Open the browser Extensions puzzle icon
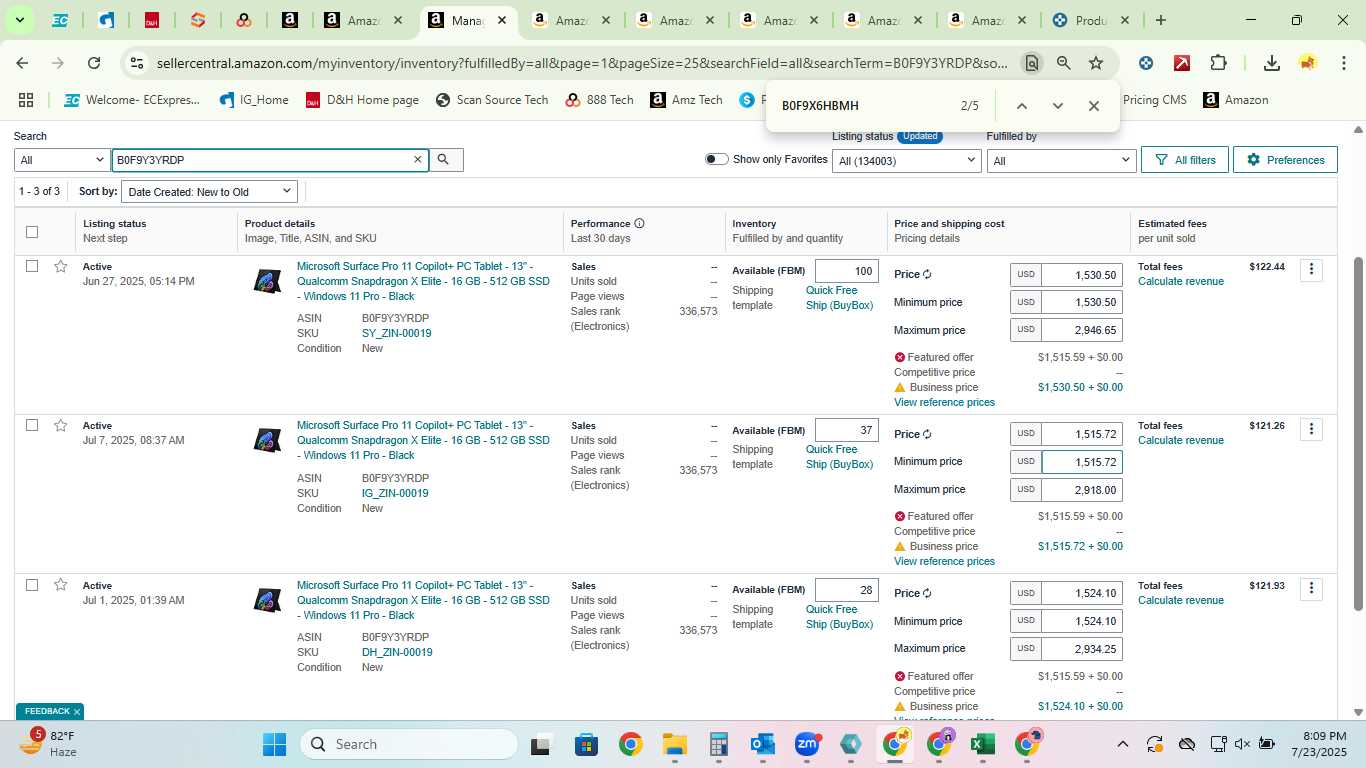 [x=1218, y=63]
